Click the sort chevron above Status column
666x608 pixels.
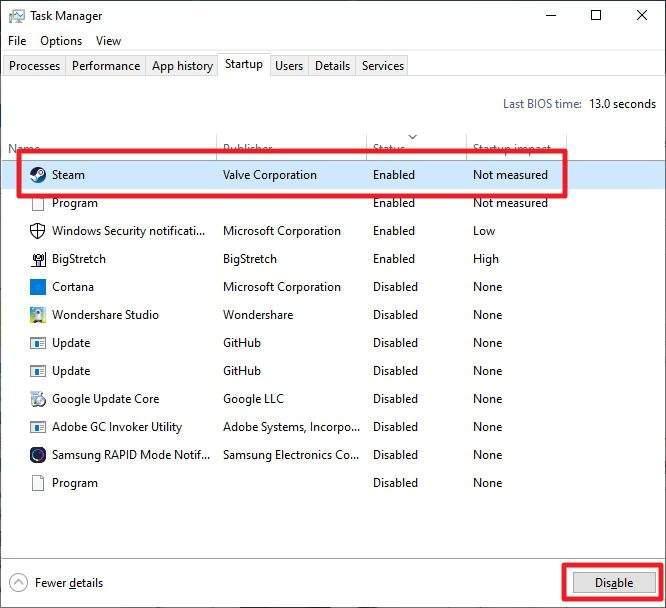pos(412,137)
